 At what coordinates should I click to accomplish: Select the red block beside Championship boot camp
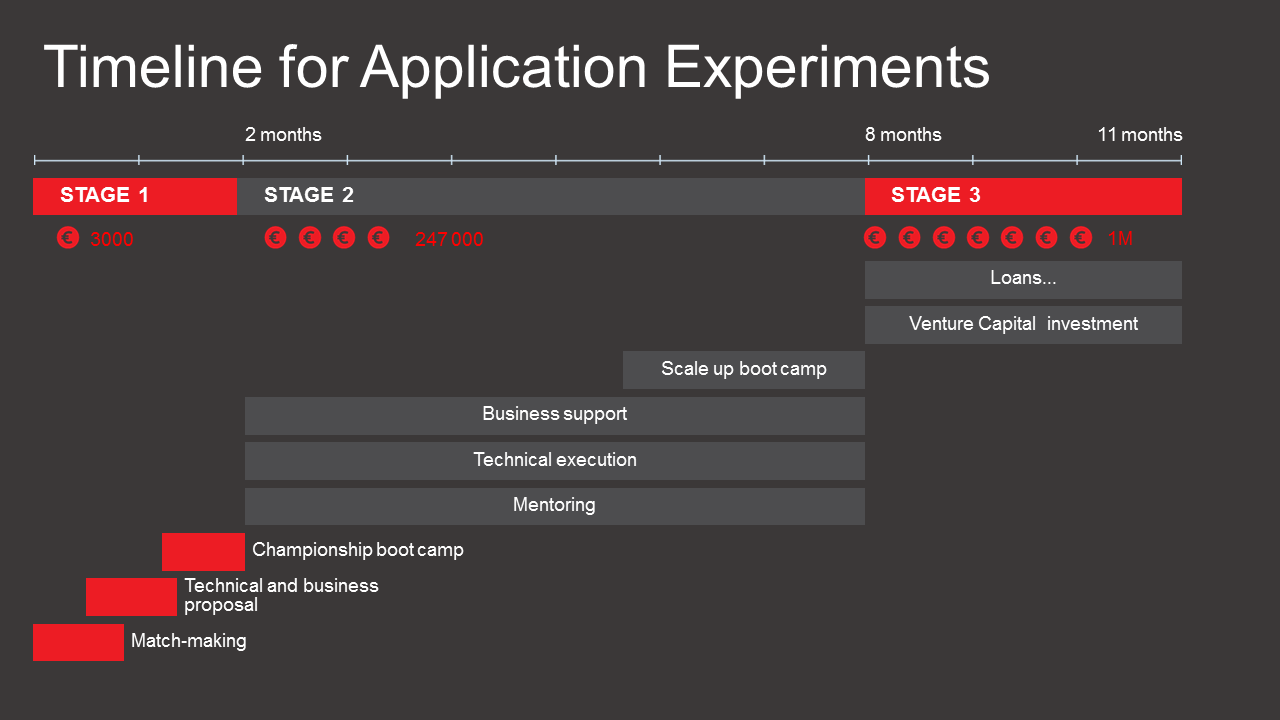coord(203,552)
